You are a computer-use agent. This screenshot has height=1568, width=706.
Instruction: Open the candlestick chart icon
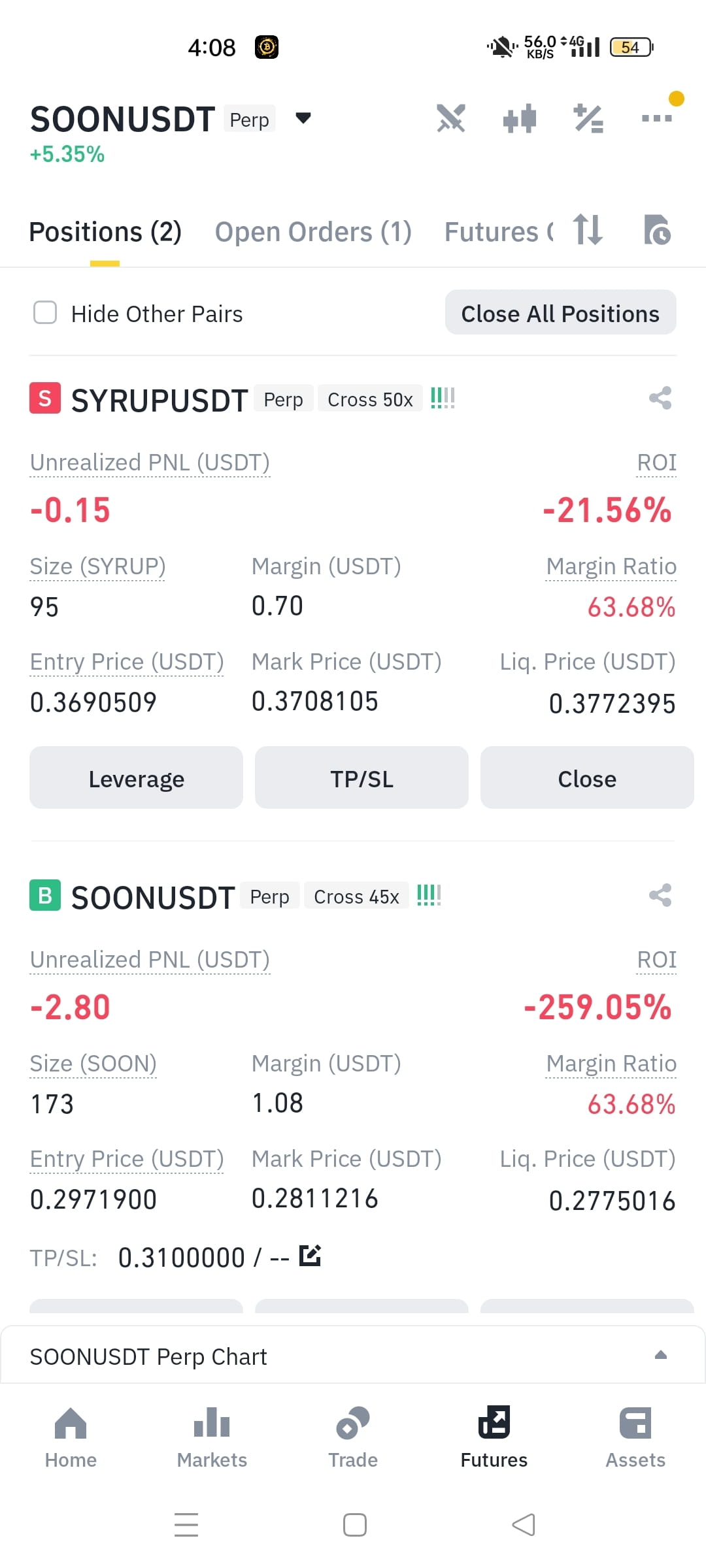click(520, 119)
